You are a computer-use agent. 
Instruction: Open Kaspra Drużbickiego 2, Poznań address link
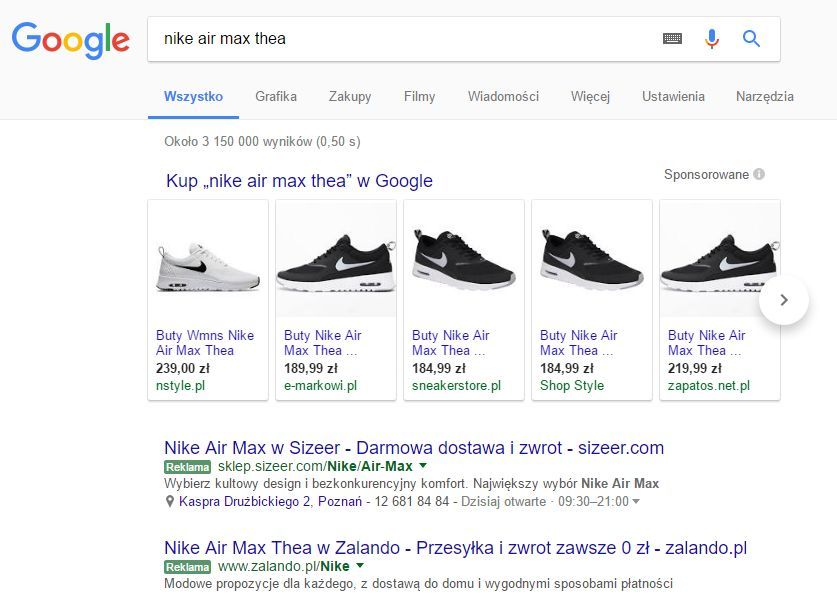270,501
